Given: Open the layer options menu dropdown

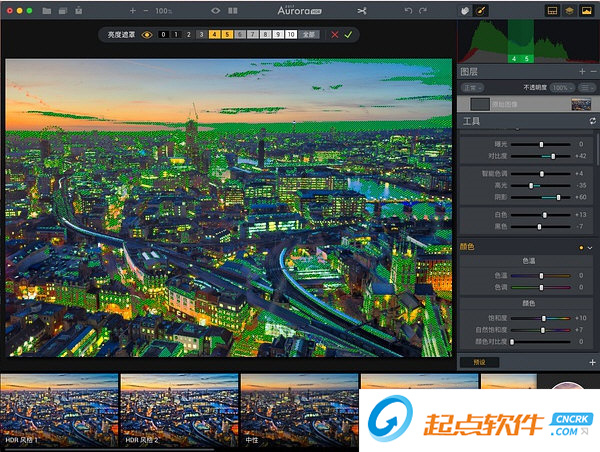Looking at the screenshot, I should tap(587, 88).
